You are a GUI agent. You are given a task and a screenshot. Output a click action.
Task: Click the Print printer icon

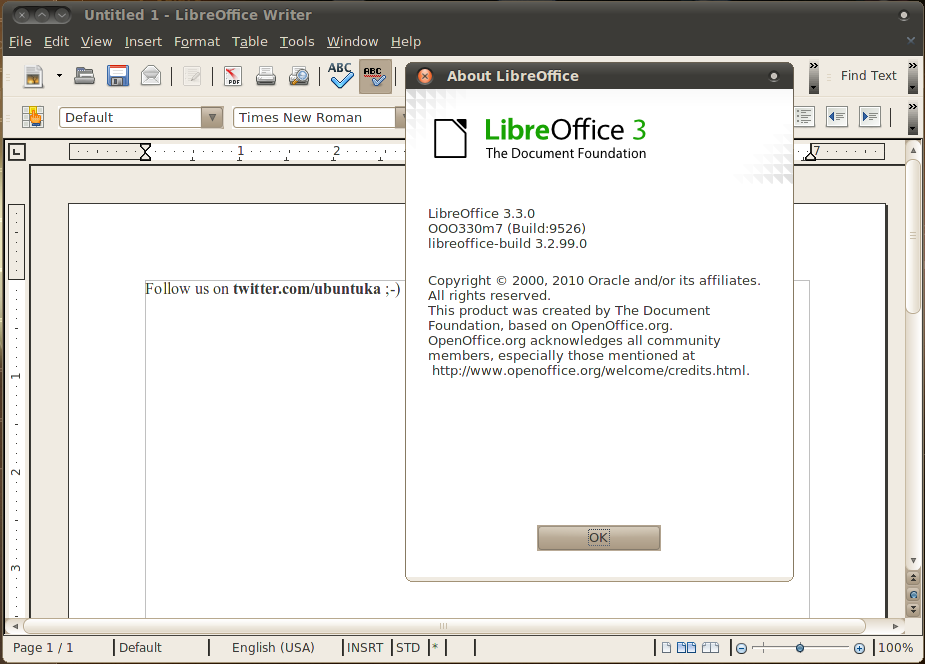tap(266, 76)
